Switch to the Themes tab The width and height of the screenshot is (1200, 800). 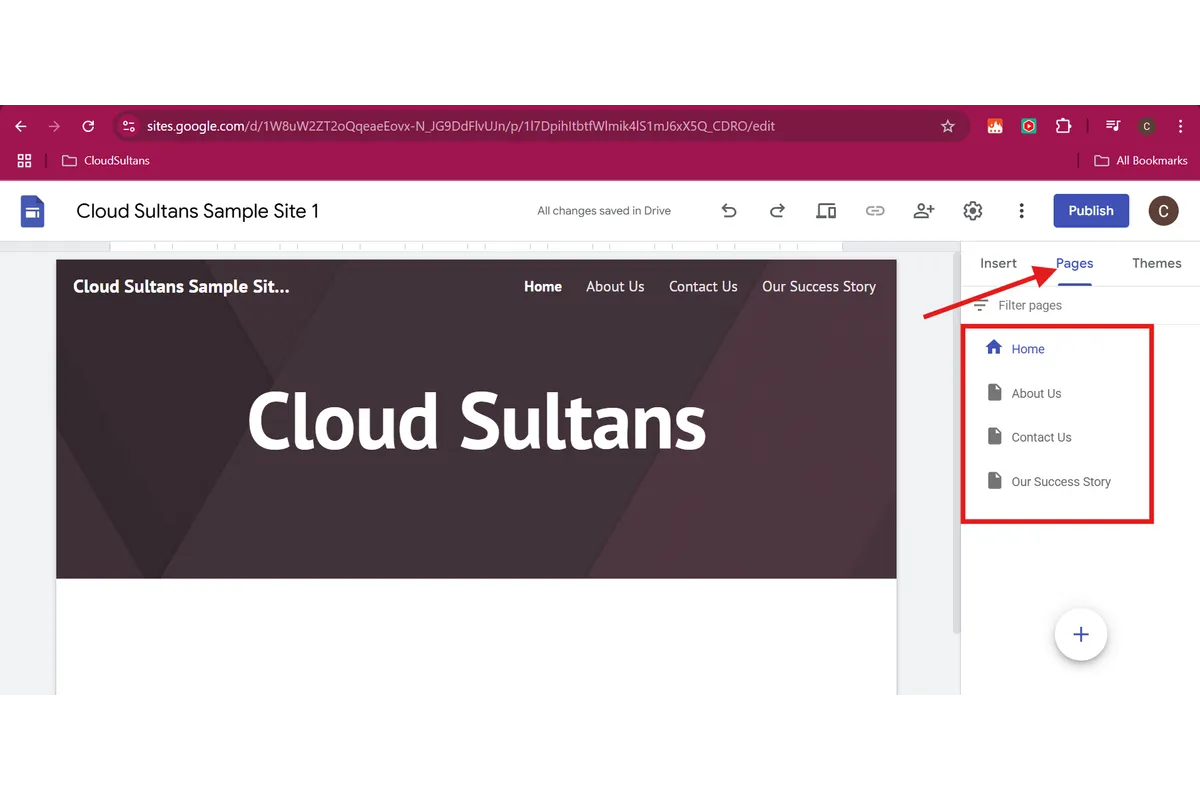(1157, 263)
